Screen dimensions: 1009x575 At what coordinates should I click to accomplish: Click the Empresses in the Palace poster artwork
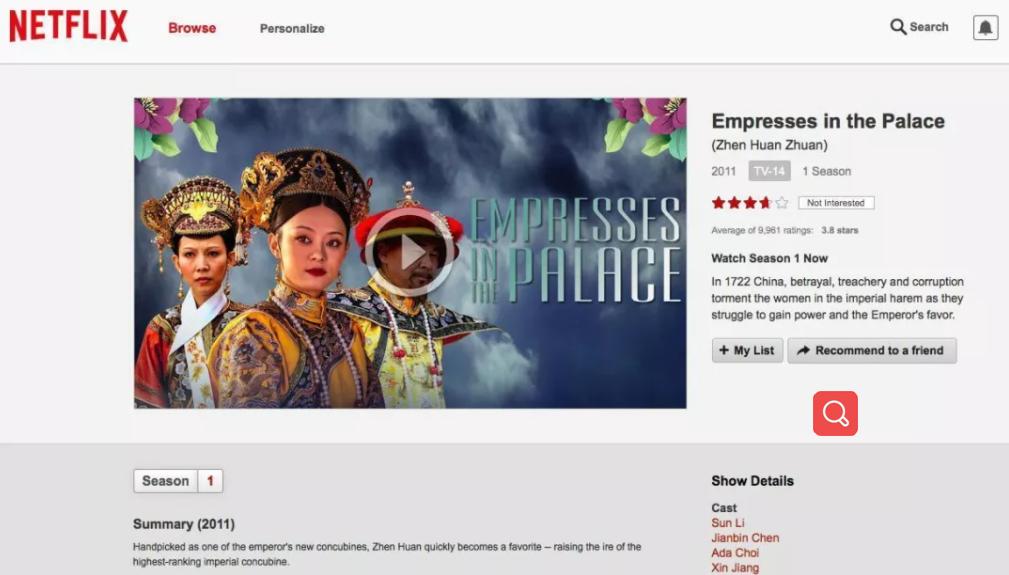[x=410, y=253]
